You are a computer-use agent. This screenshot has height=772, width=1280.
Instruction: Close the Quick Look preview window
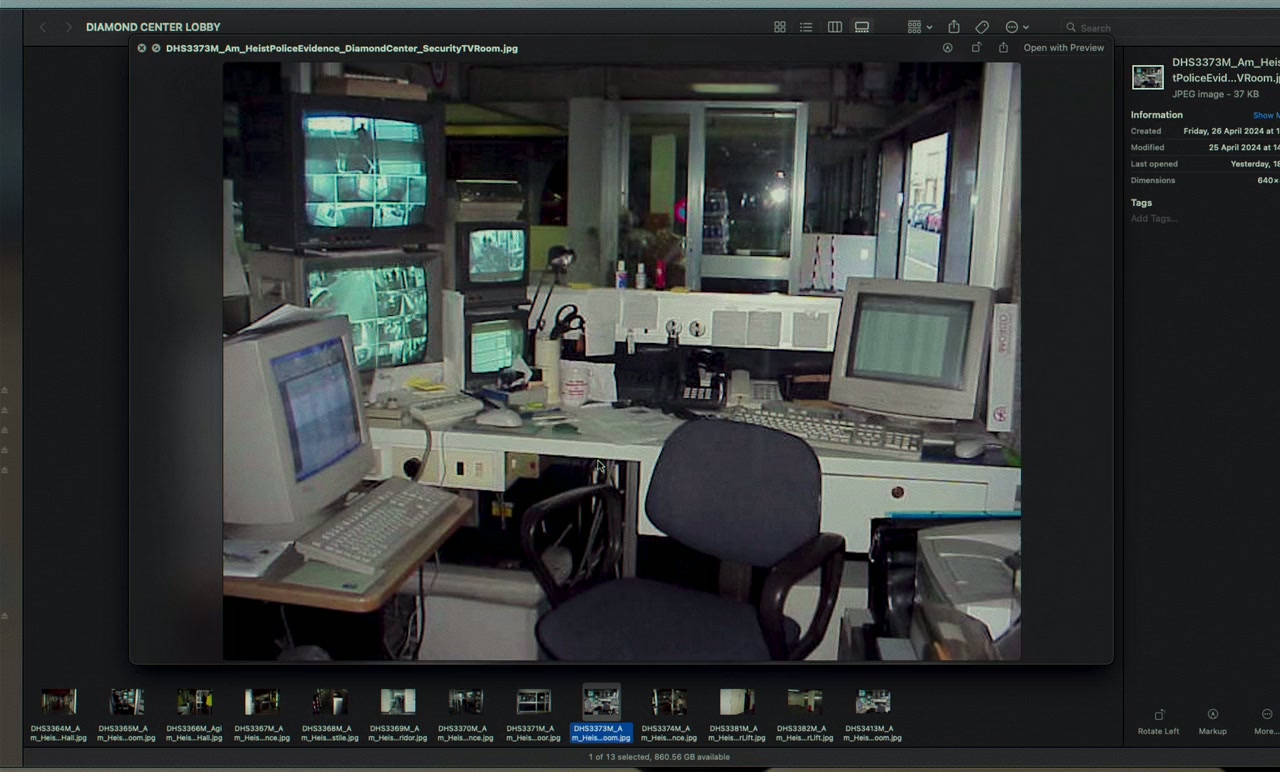tap(141, 48)
